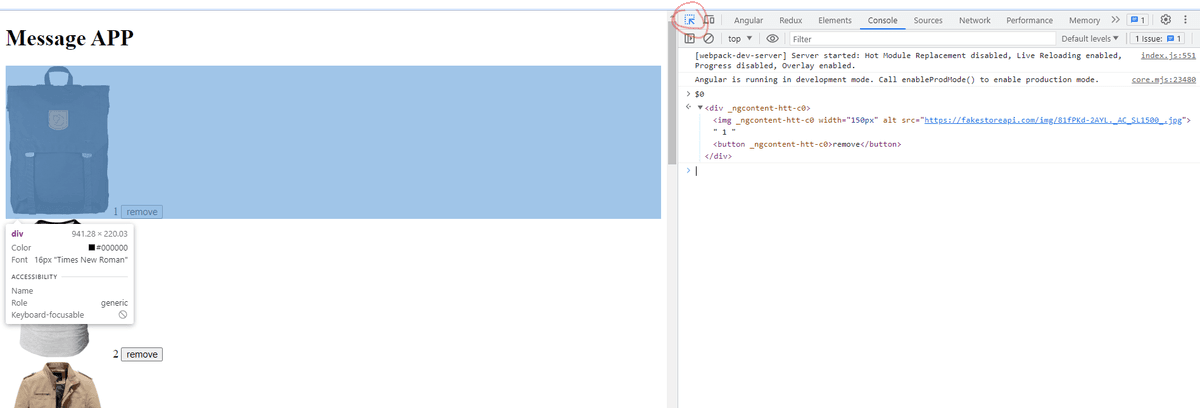The height and width of the screenshot is (408, 1200).
Task: Create live expression with eye icon
Action: click(772, 39)
